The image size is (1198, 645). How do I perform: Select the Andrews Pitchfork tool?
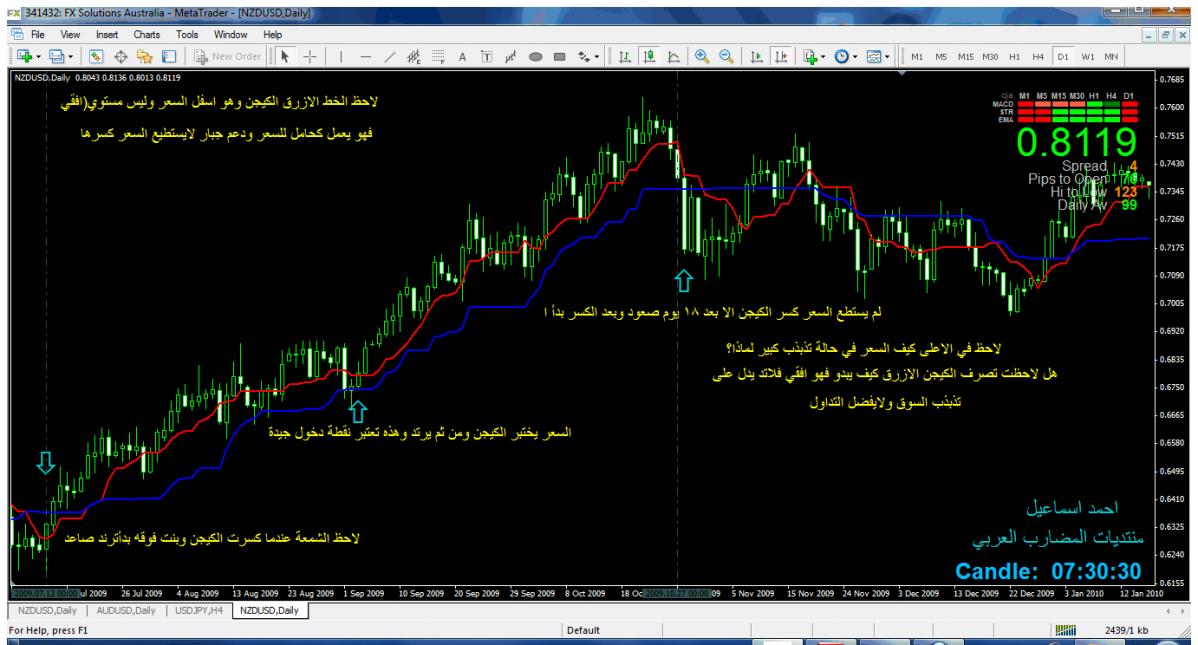point(511,57)
